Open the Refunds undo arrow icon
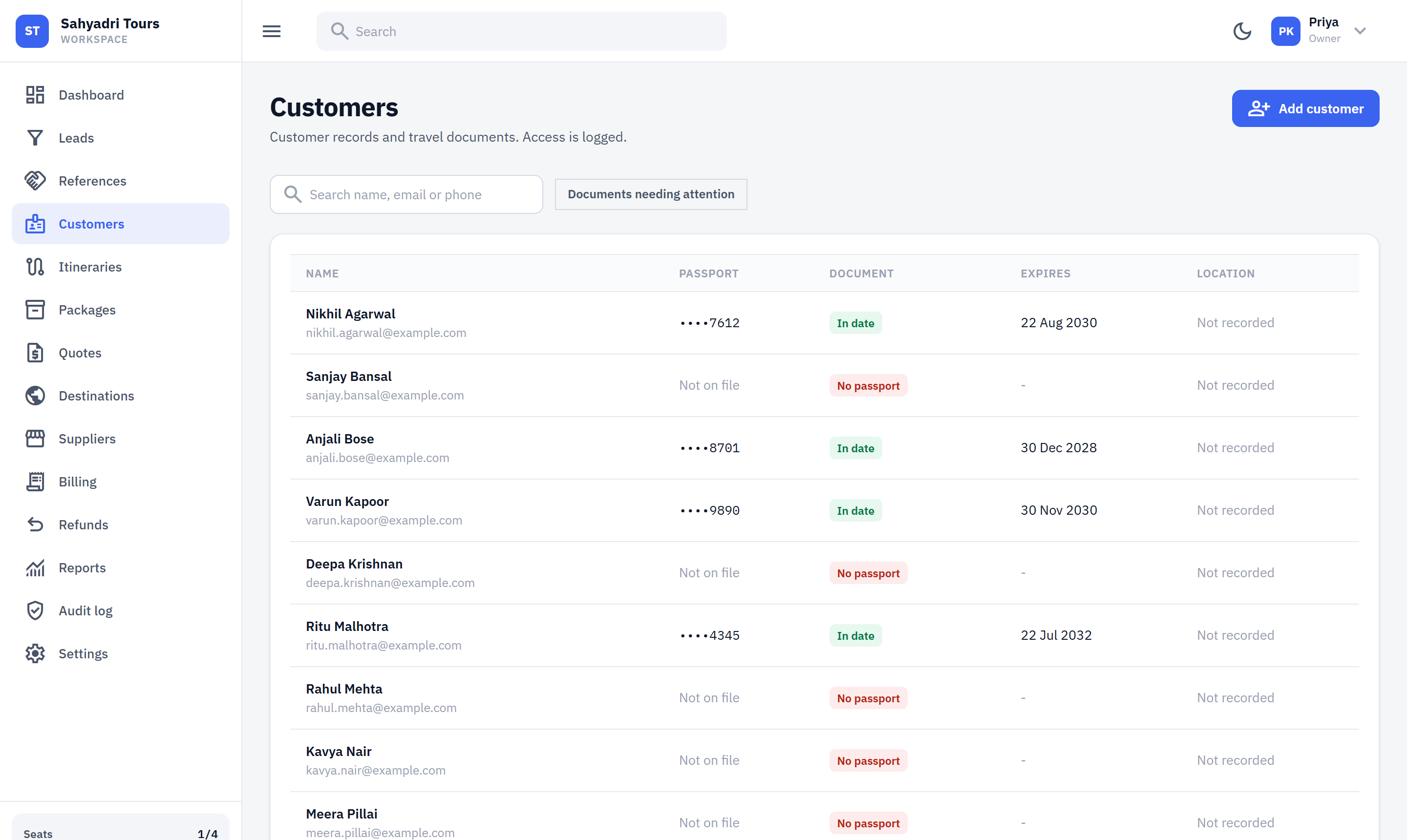Viewport: 1407px width, 840px height. click(35, 525)
